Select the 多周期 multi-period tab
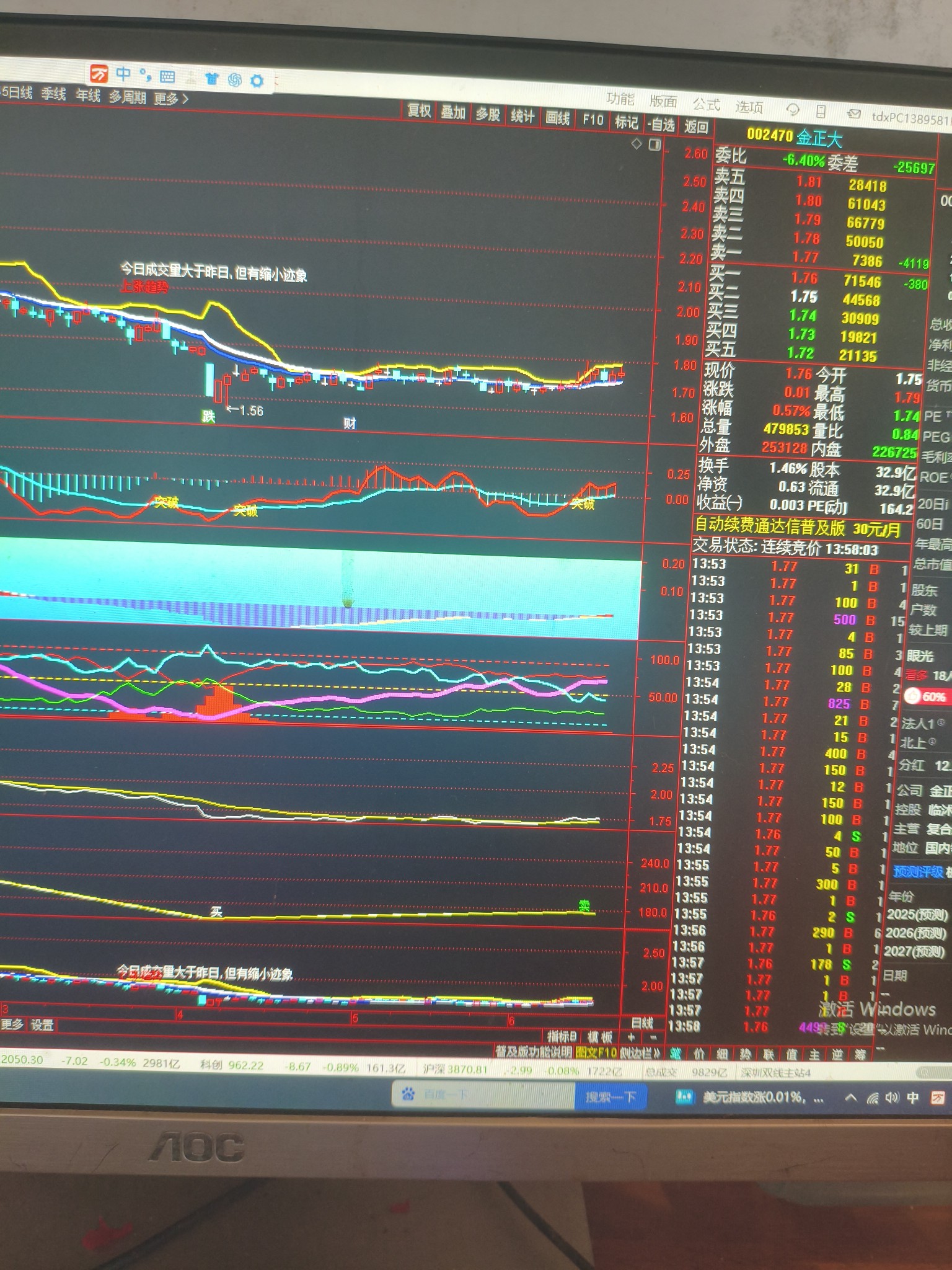Screen dimensions: 952x1270 [127, 97]
